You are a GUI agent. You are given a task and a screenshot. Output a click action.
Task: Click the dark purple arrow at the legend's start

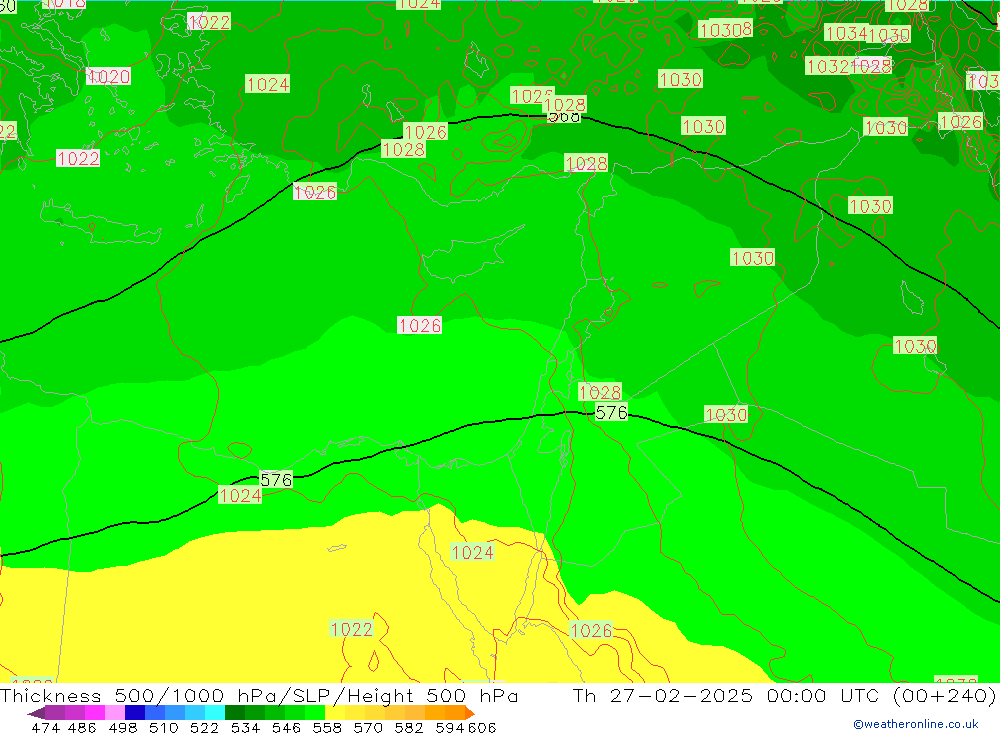pyautogui.click(x=36, y=713)
